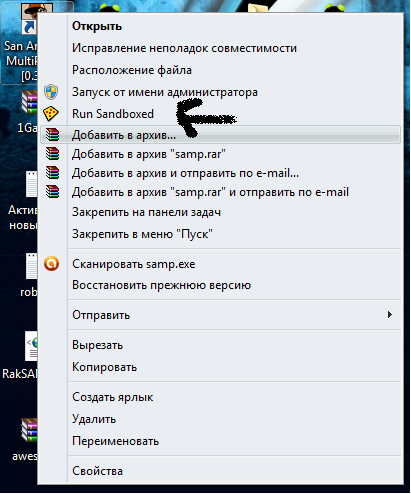Select the Актив новы text file icon
Image resolution: width=411 pixels, height=494 pixels.
[23, 200]
